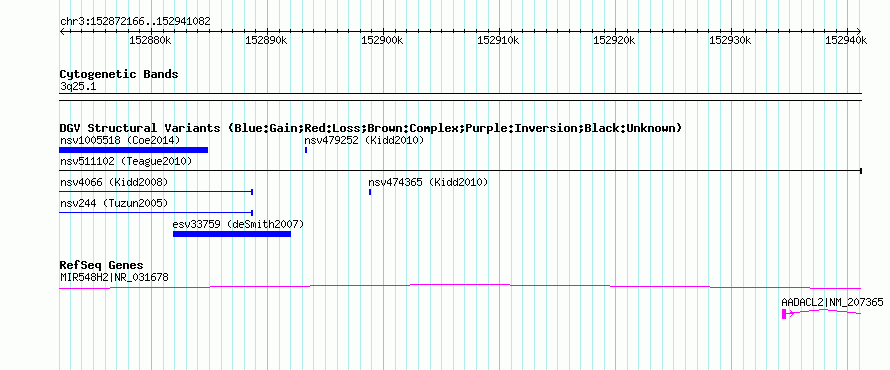Viewport: 890px width, 370px height.
Task: Select the magenta AADACL2 exon block
Action: click(784, 314)
